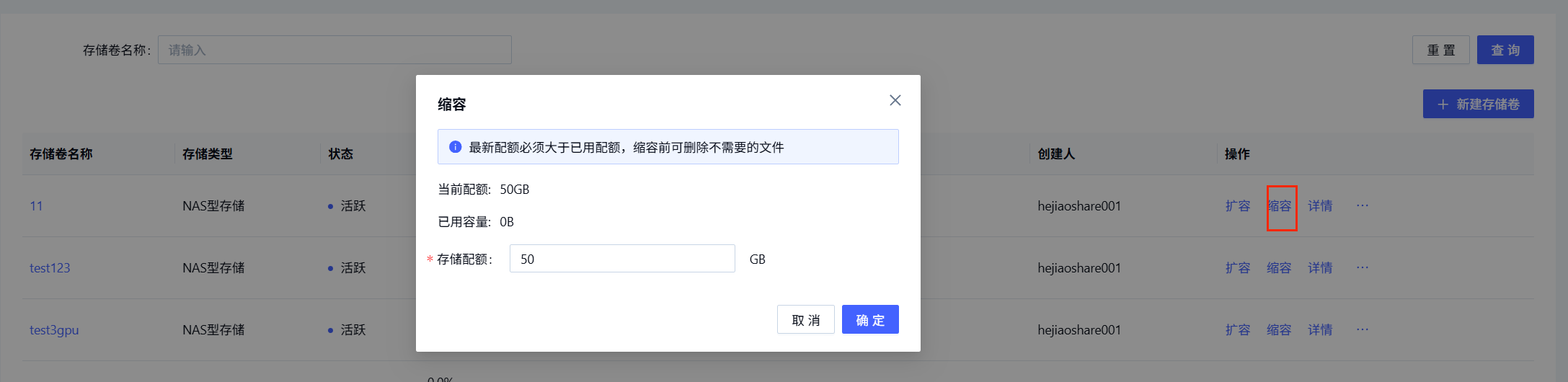
Task: Click 缩容 for volume test123
Action: (x=1279, y=268)
